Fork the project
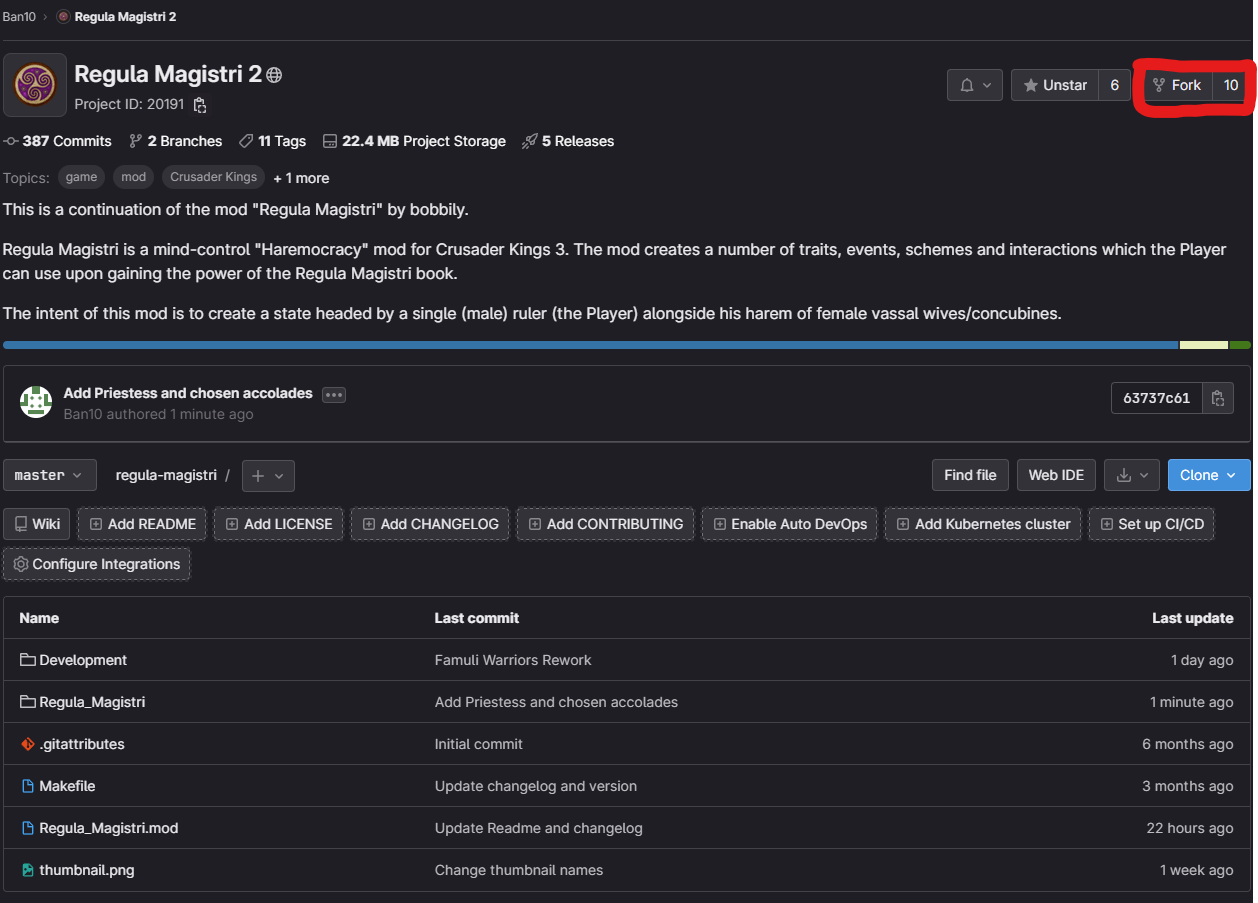The image size is (1258, 903). [1176, 85]
